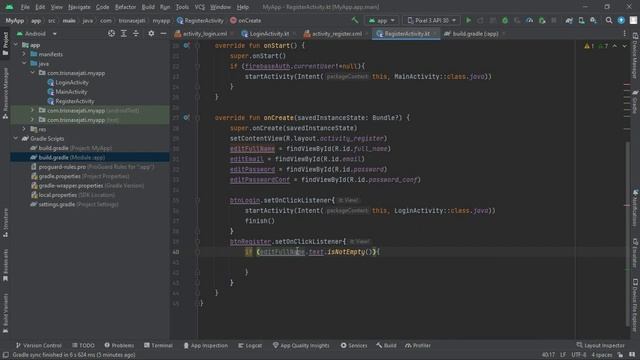Open the Pixel 3 API 30 device dropdown
This screenshot has width=640, height=360.
pyautogui.click(x=431, y=20)
